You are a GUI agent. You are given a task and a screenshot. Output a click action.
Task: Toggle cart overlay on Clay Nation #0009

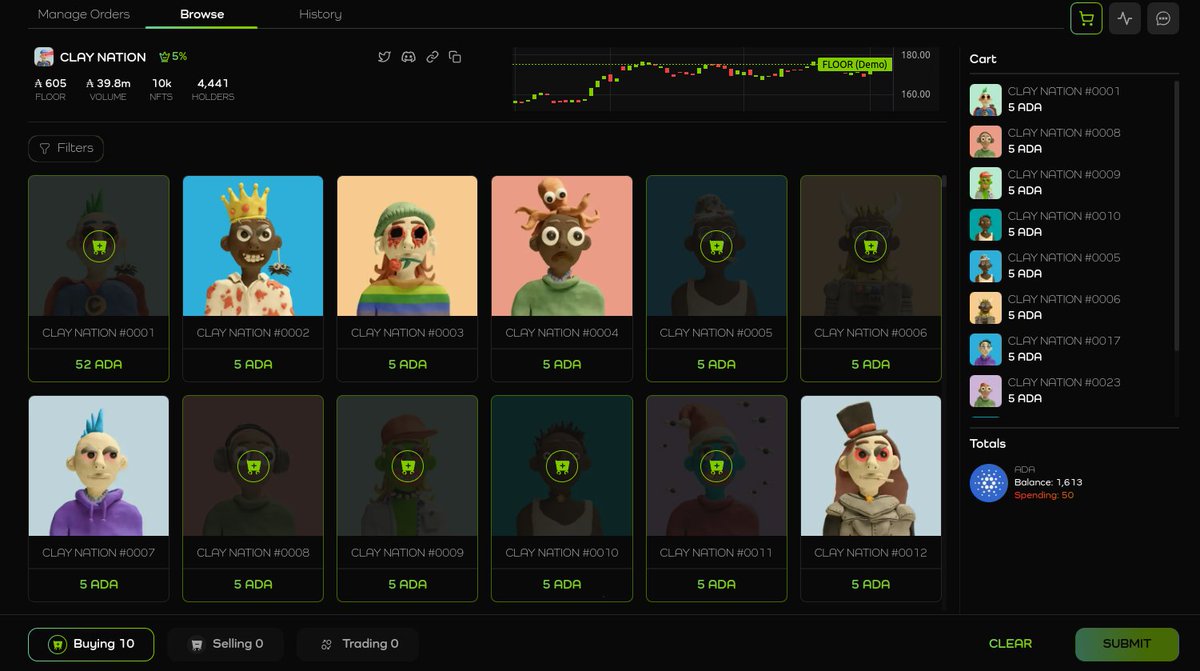click(407, 466)
